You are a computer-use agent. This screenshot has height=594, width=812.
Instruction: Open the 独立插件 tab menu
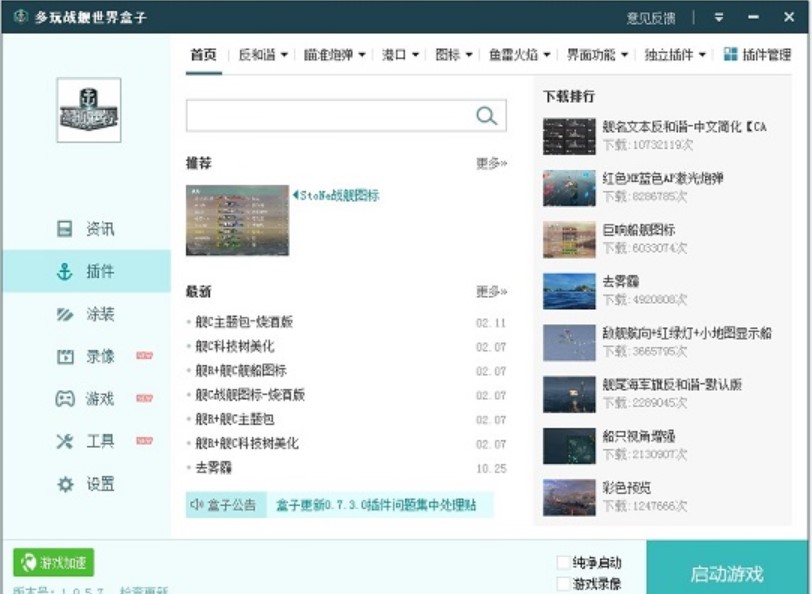point(675,55)
